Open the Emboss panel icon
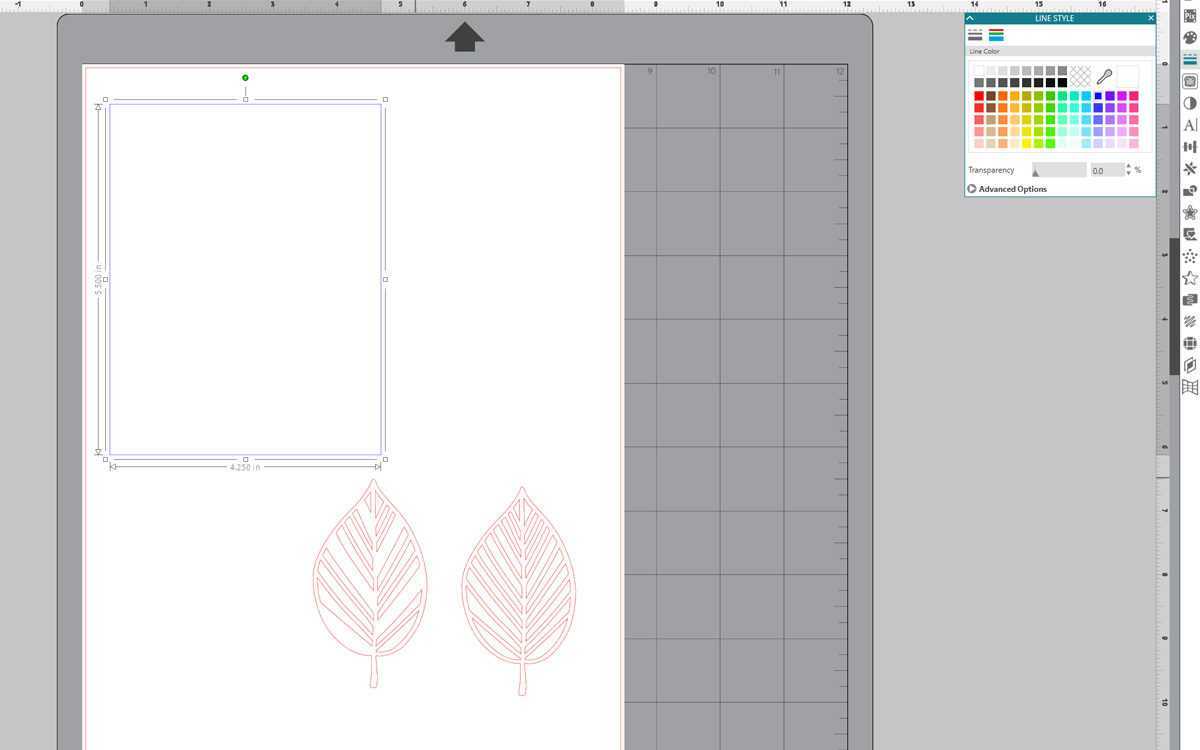The width and height of the screenshot is (1200, 750). click(1190, 234)
